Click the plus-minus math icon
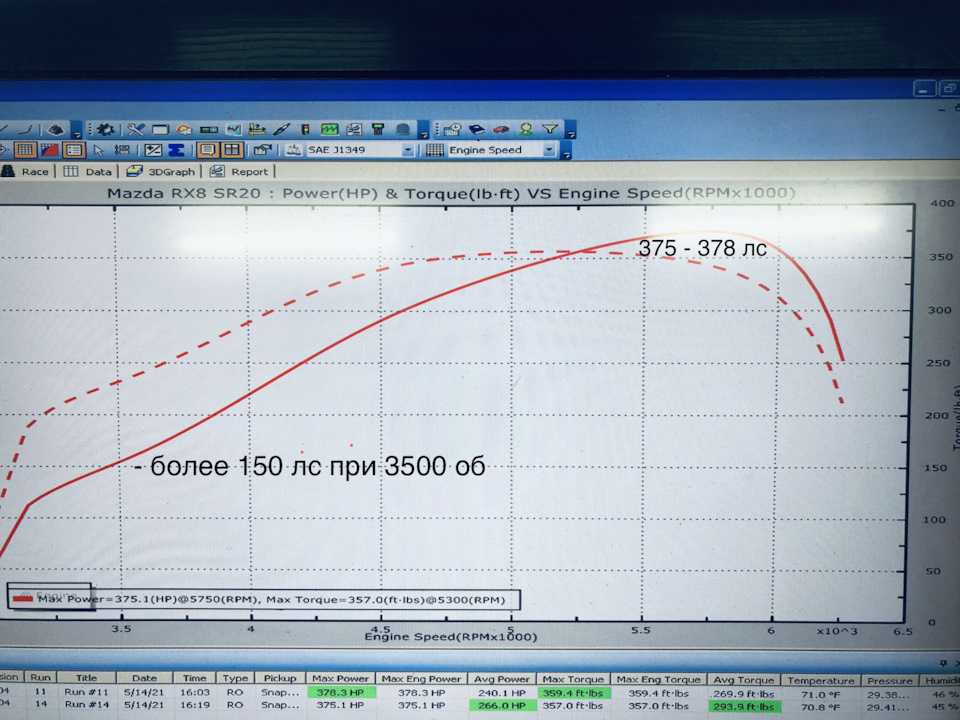This screenshot has height=720, width=960. pos(152,150)
